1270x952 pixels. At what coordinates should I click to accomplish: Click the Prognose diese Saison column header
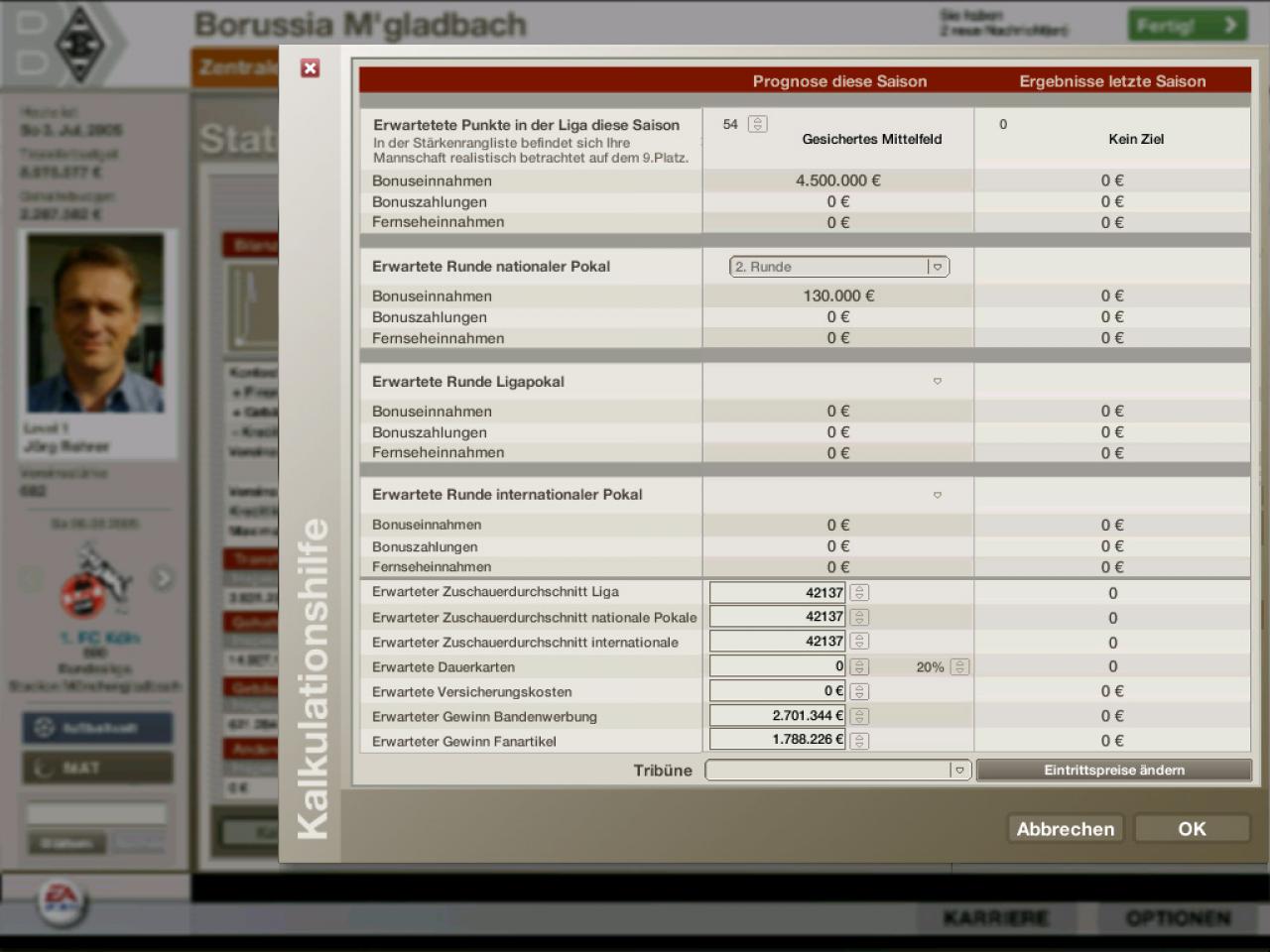(839, 81)
